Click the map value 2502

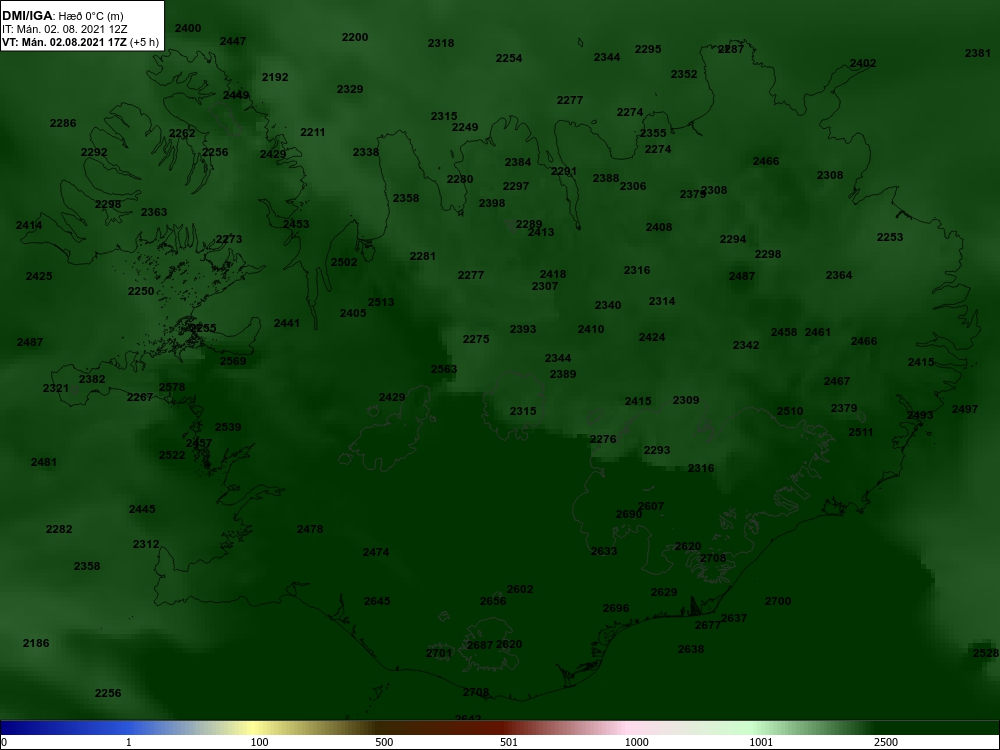point(344,261)
